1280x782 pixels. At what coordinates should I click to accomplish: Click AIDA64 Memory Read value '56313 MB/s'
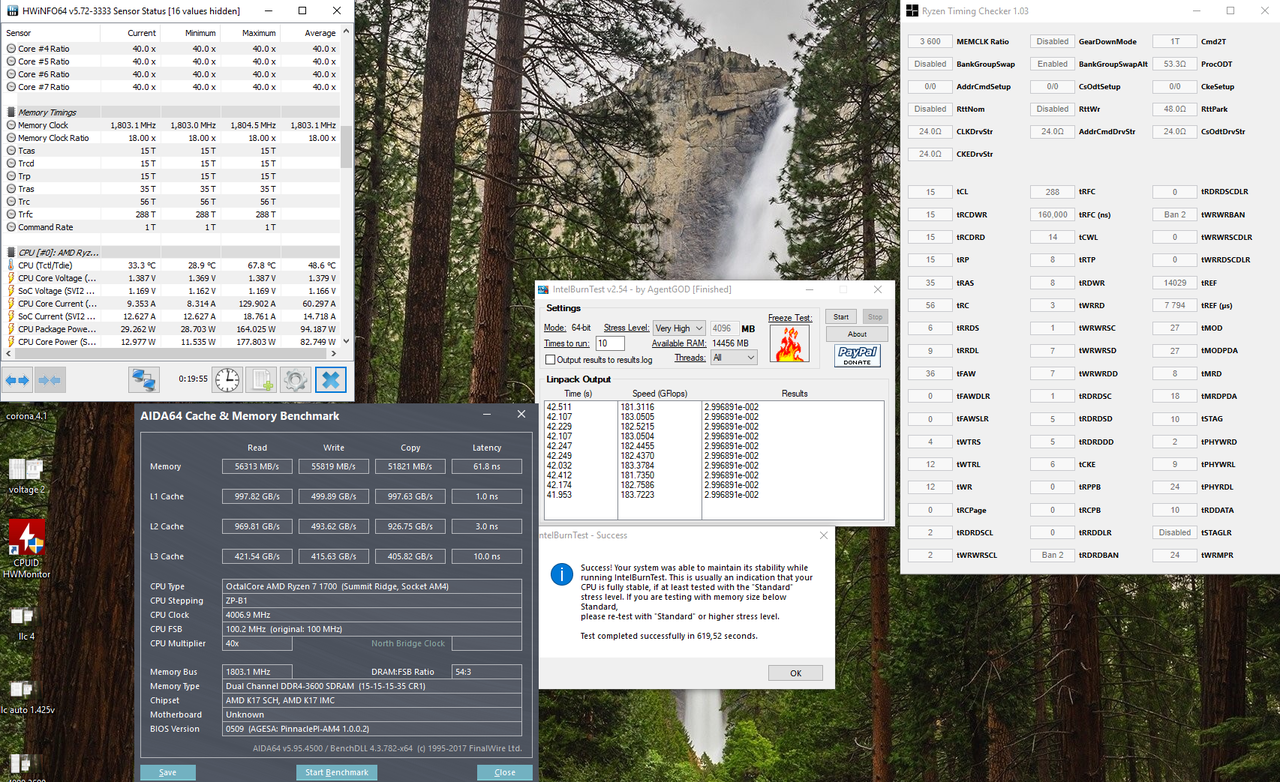point(257,466)
